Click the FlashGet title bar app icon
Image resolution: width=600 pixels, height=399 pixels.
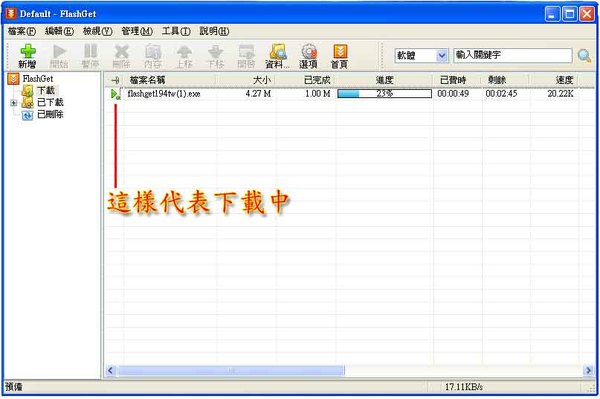(x=11, y=14)
